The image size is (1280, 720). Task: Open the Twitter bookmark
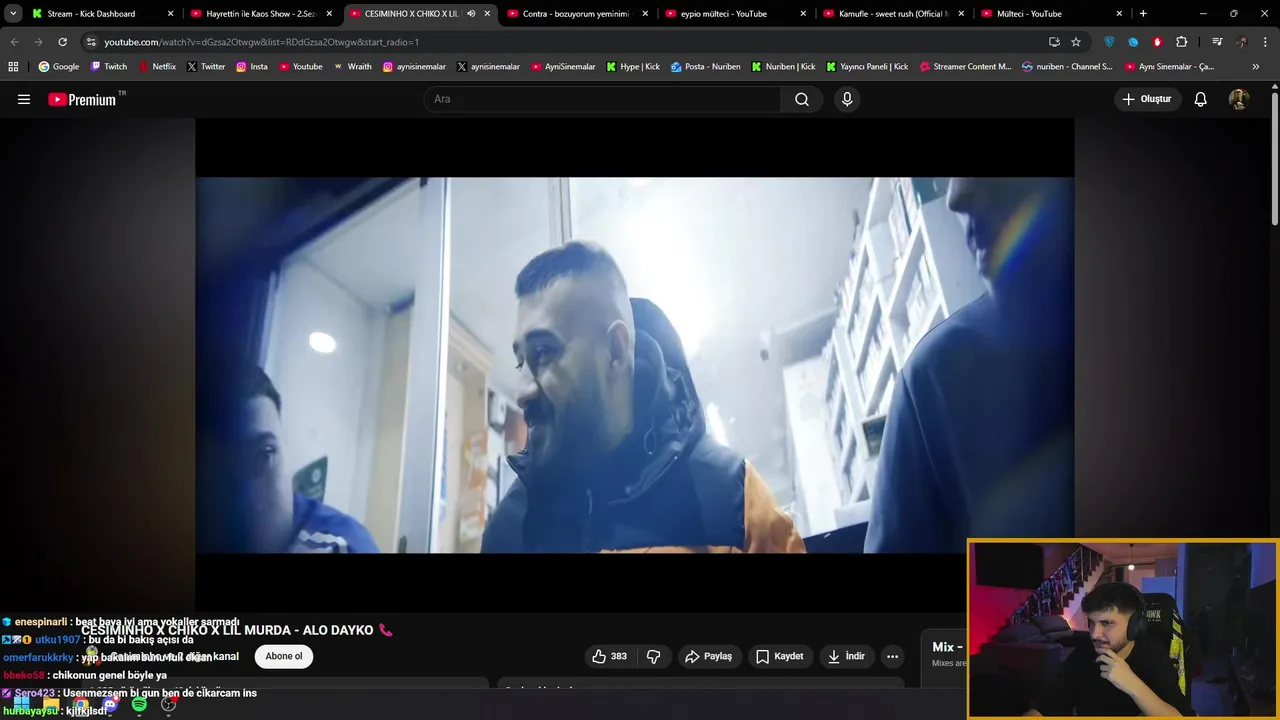pos(206,67)
